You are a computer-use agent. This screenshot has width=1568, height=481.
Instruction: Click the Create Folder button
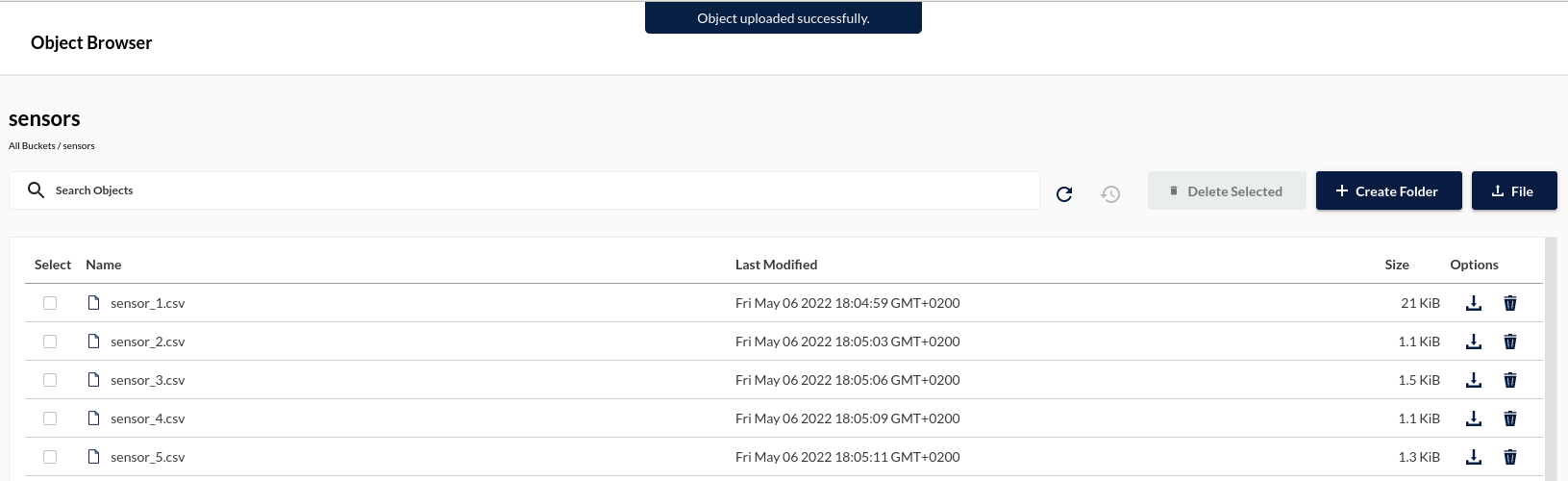coord(1388,190)
